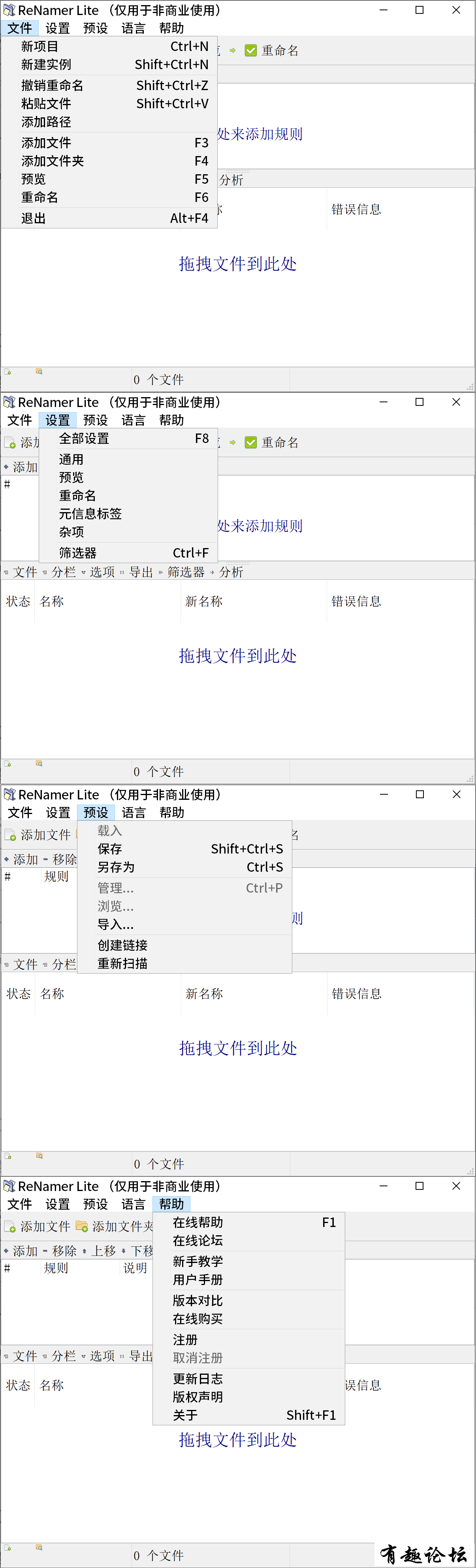Choose 另存为 in the 预设 menu
Image resolution: width=476 pixels, height=1568 pixels.
(x=185, y=867)
